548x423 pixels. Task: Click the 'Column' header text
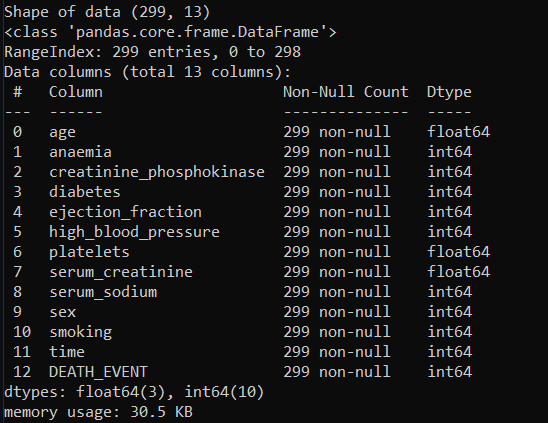coord(76,92)
